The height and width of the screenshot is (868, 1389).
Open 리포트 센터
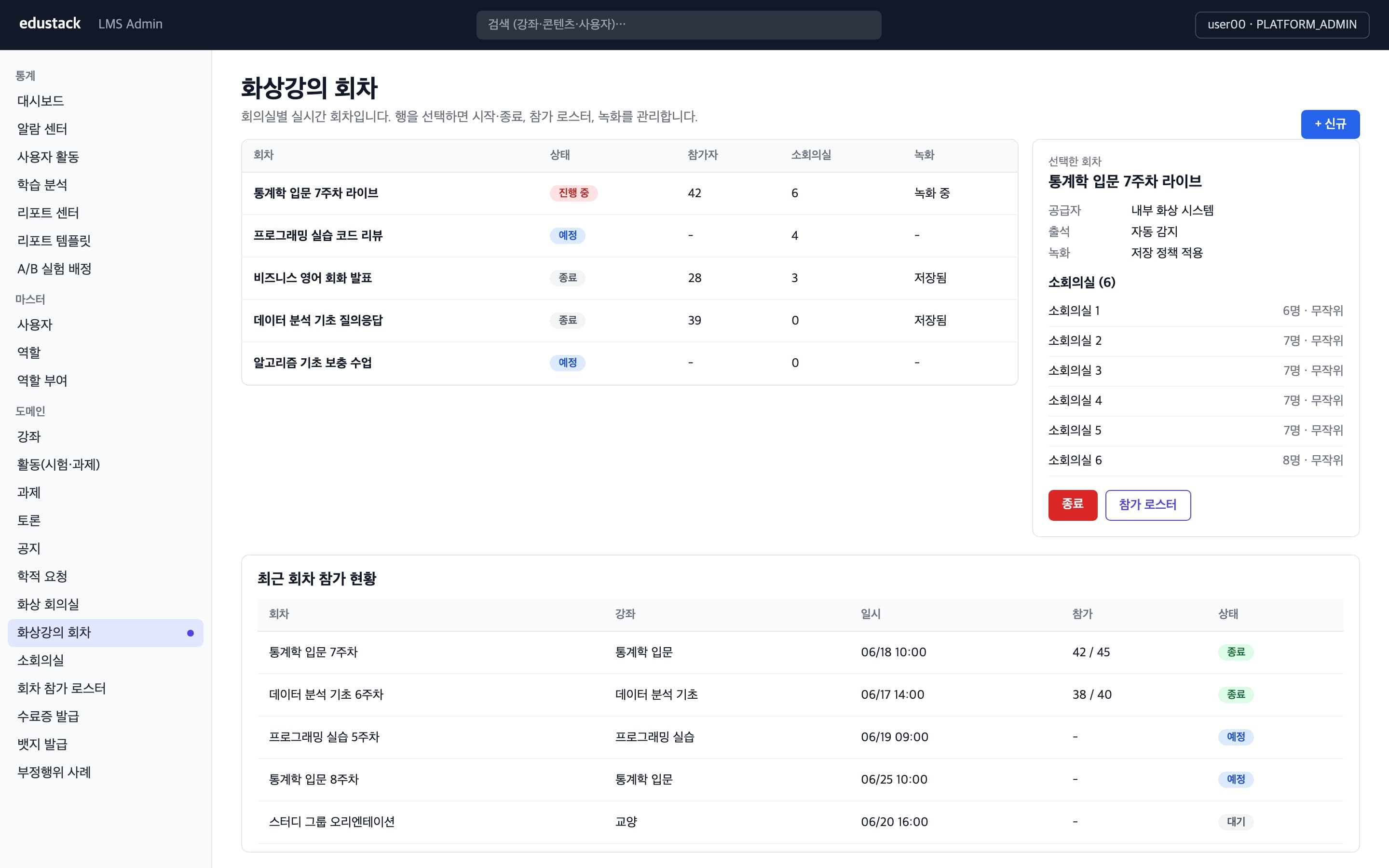pyautogui.click(x=106, y=213)
